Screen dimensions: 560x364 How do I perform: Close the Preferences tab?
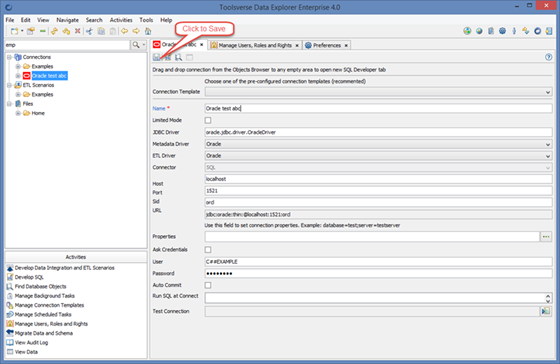346,46
